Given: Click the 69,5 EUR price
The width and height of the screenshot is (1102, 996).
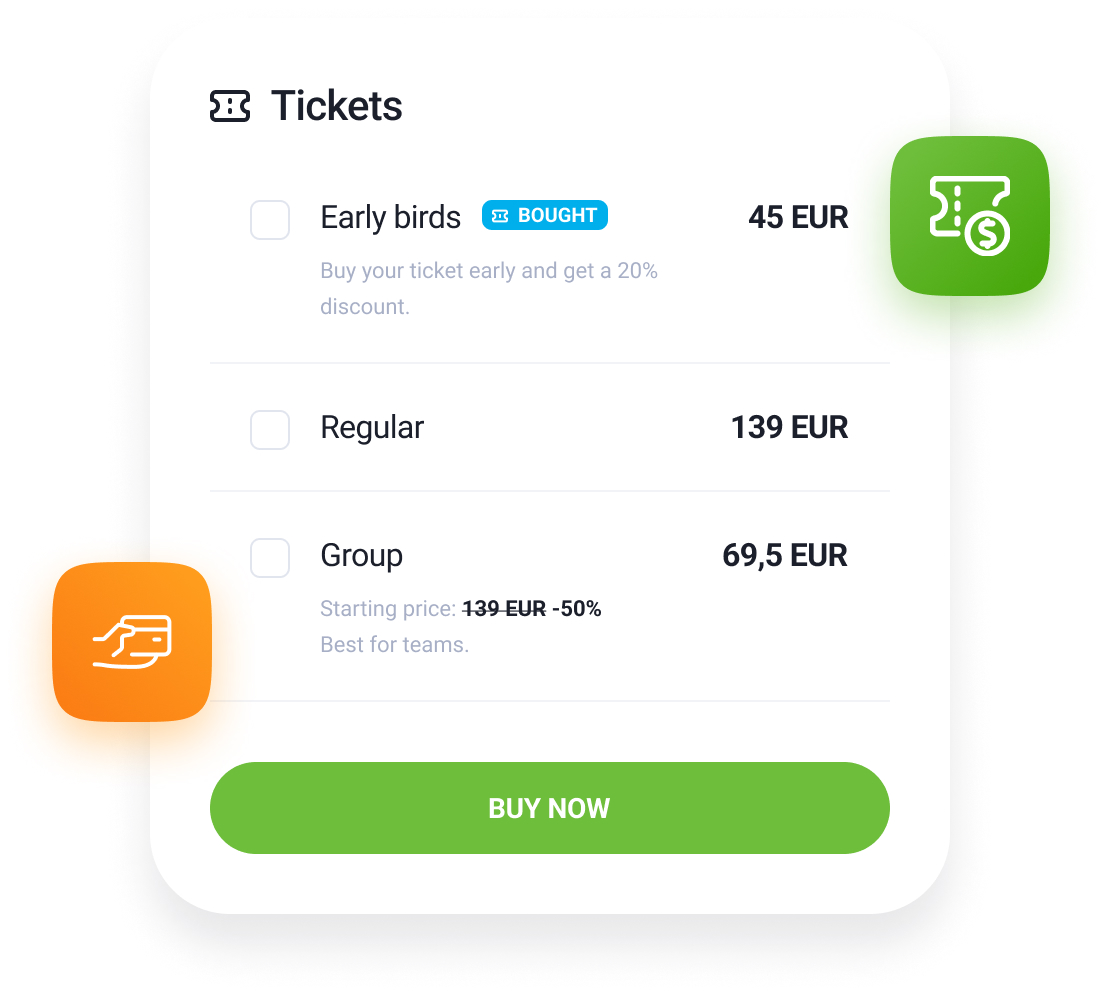Looking at the screenshot, I should tap(784, 556).
